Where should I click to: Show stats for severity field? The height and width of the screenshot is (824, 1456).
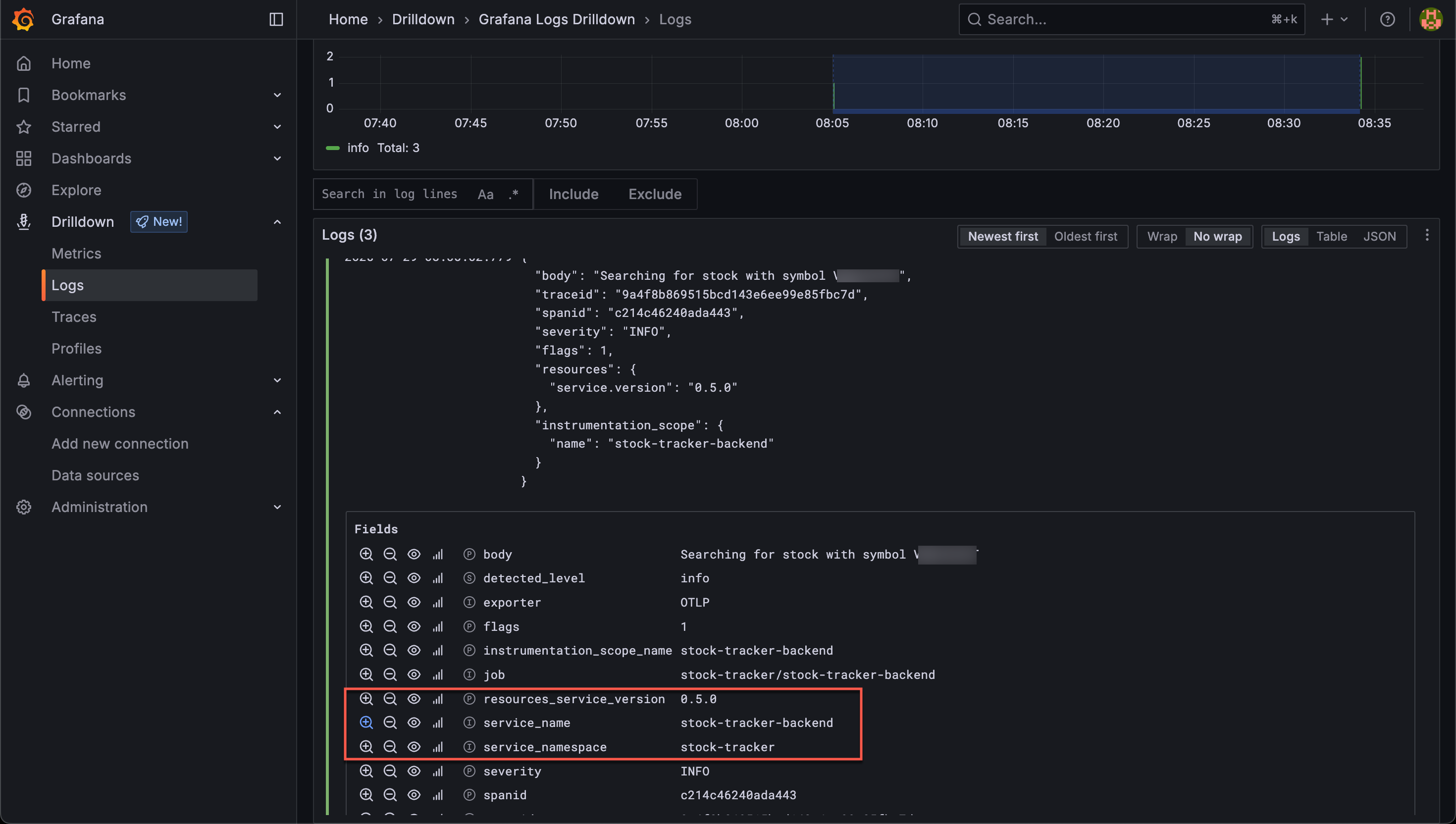[438, 772]
